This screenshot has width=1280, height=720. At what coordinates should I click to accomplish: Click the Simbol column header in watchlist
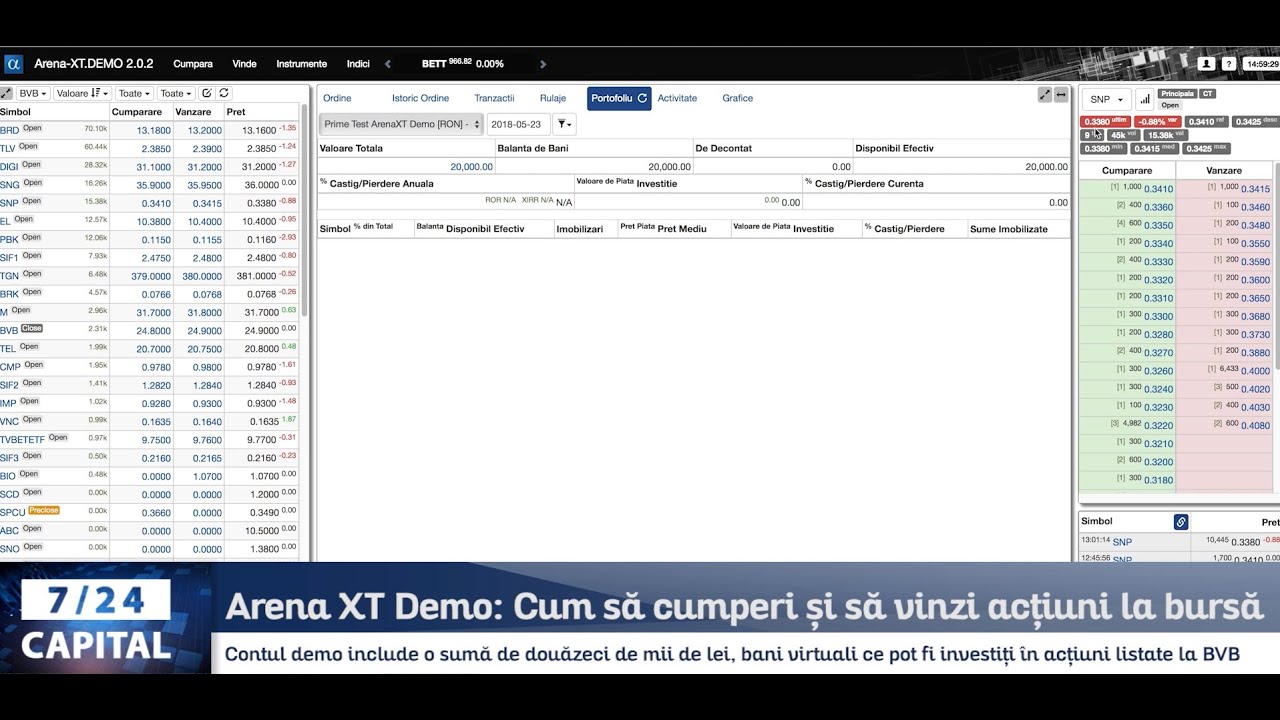[x=15, y=112]
